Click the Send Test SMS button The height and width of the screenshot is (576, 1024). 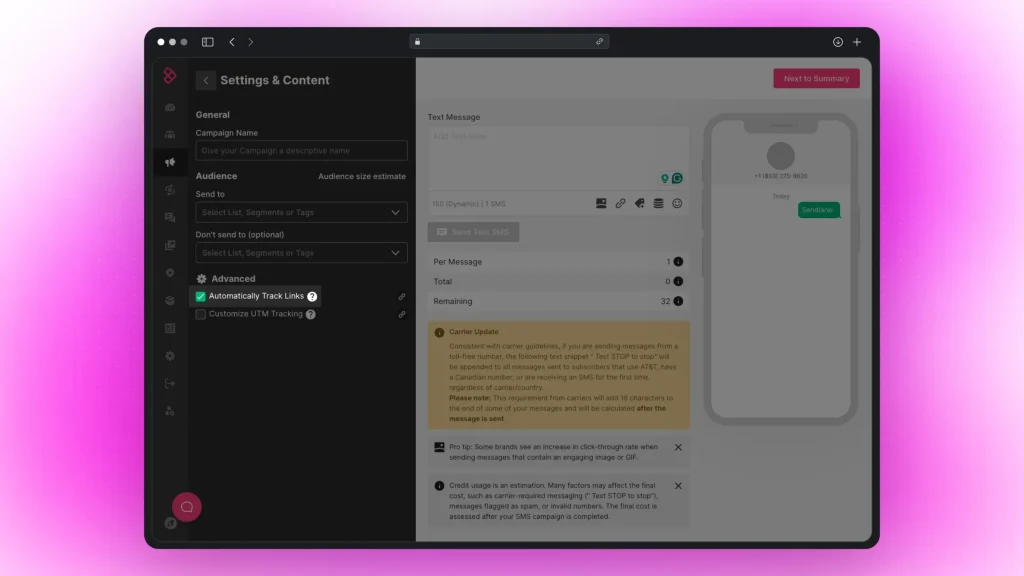pos(472,231)
